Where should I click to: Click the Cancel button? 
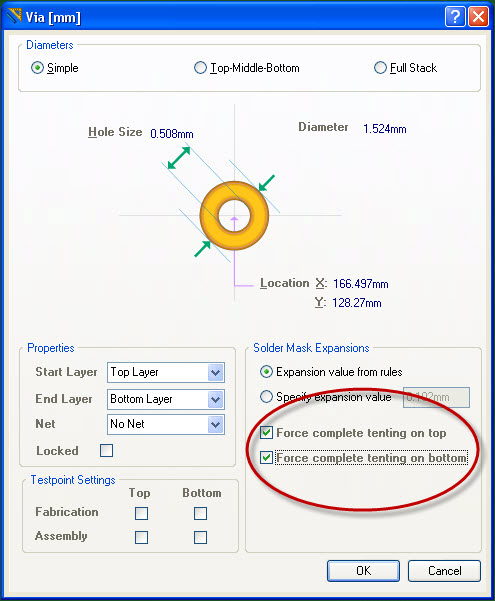point(444,571)
